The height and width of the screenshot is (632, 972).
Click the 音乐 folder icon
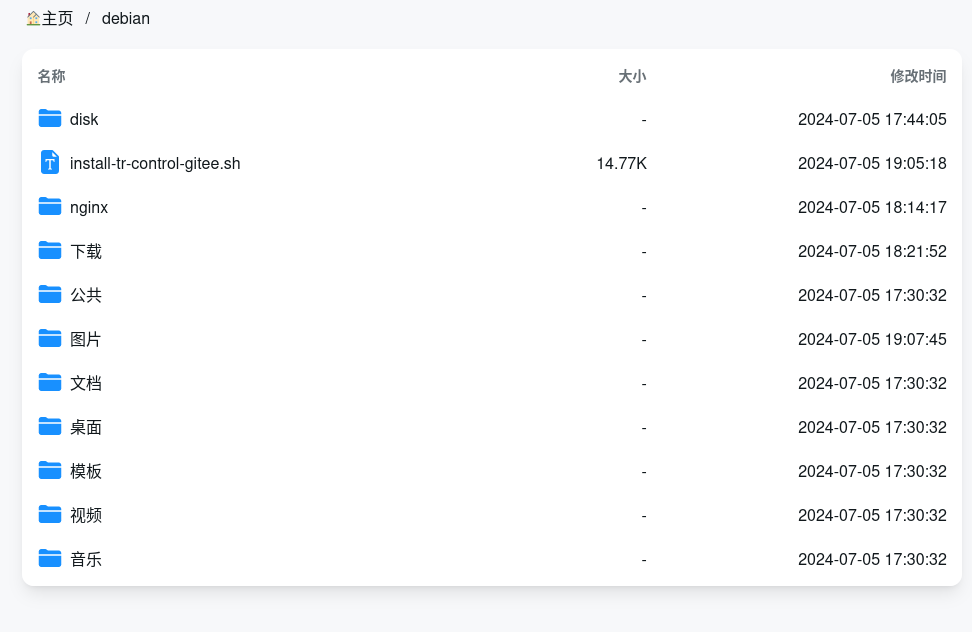[50, 558]
